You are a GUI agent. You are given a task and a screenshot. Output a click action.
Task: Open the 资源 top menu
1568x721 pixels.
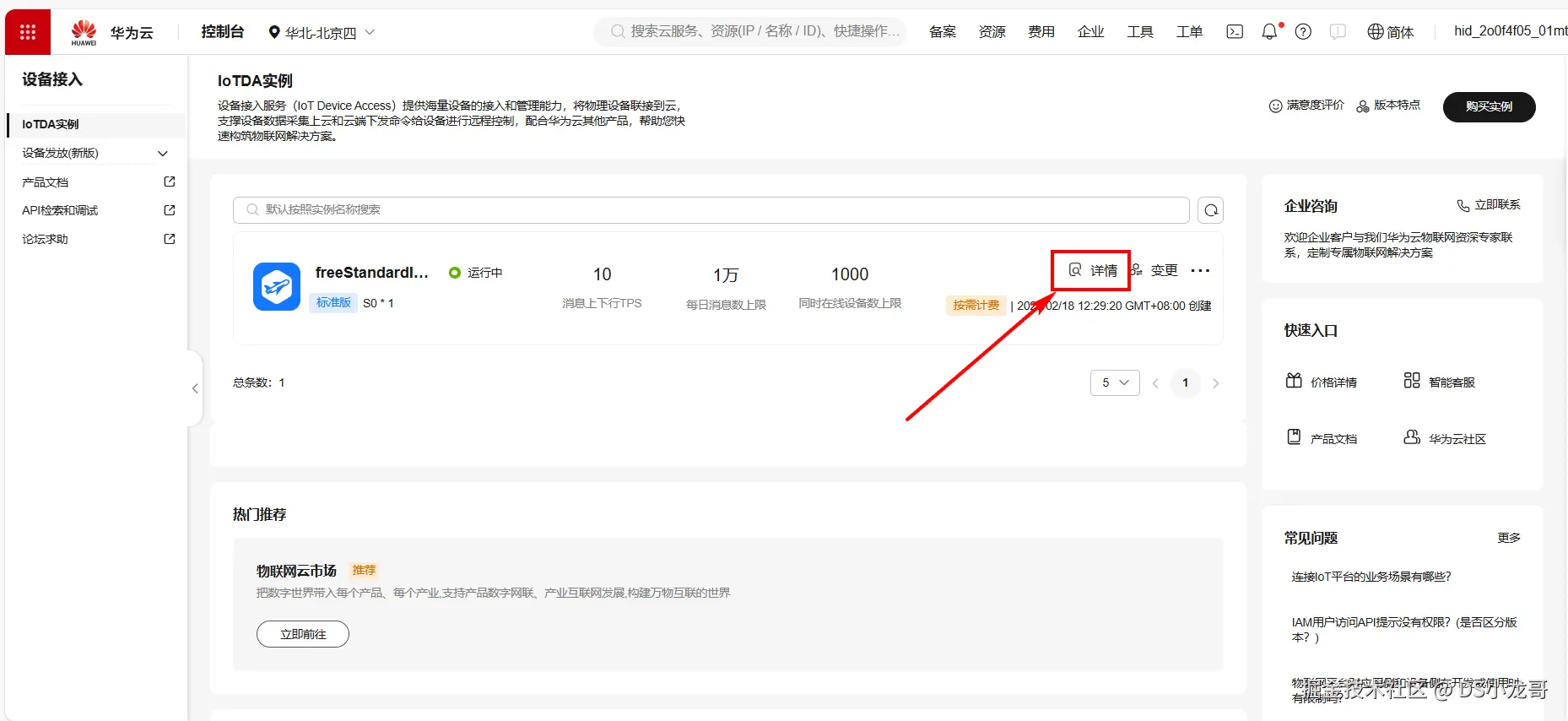[x=992, y=32]
